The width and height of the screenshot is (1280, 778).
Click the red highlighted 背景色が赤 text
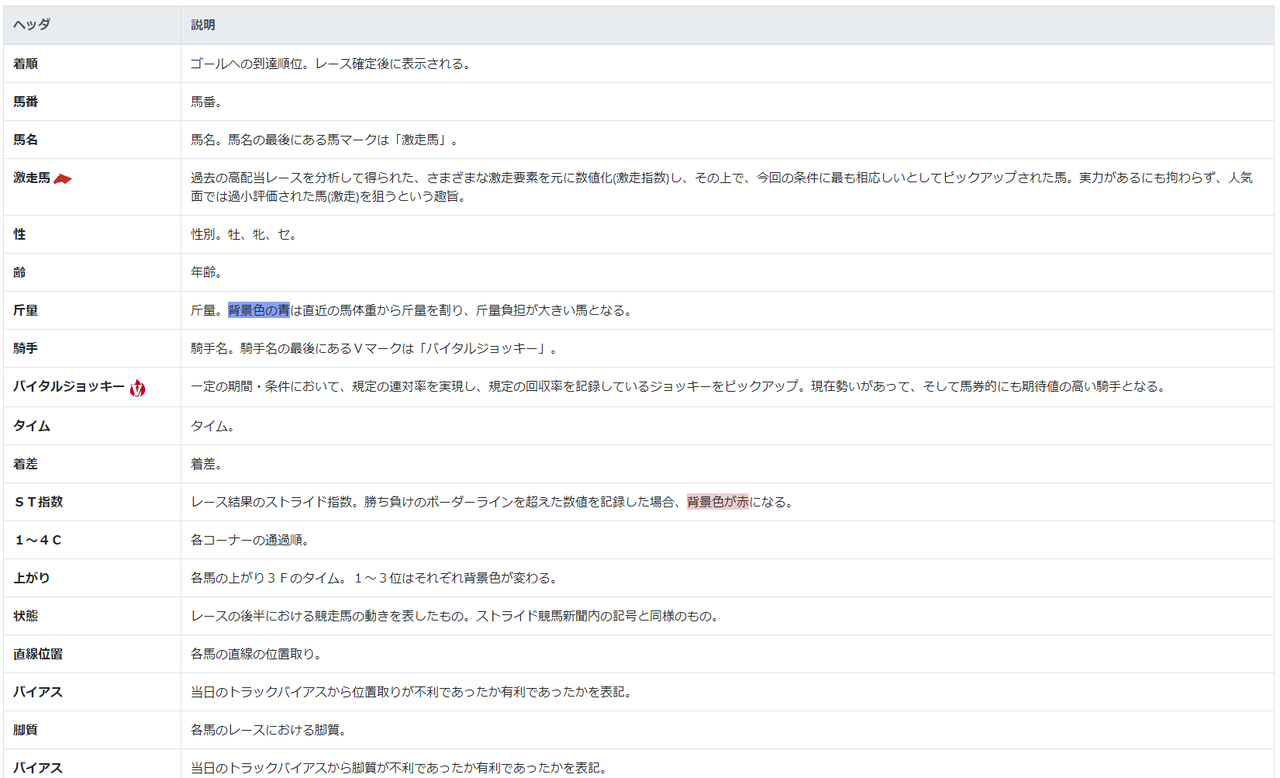point(718,502)
